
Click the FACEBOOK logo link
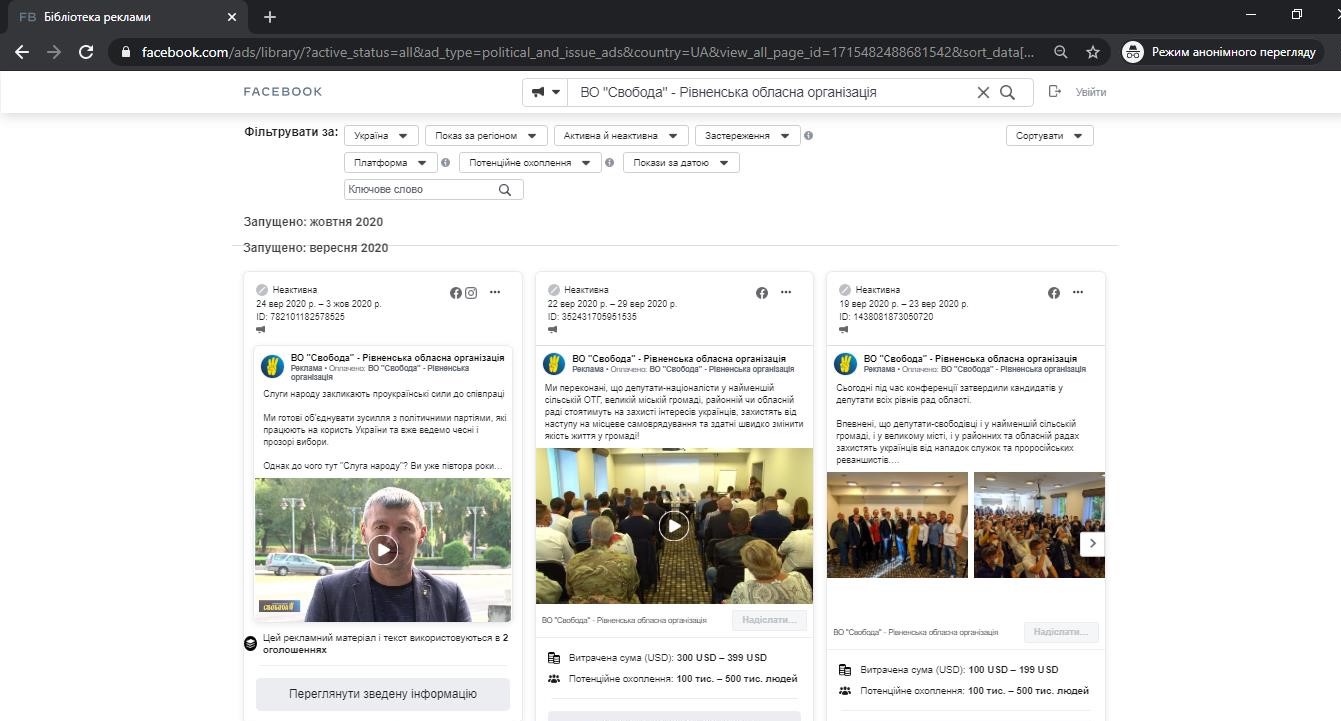[283, 92]
